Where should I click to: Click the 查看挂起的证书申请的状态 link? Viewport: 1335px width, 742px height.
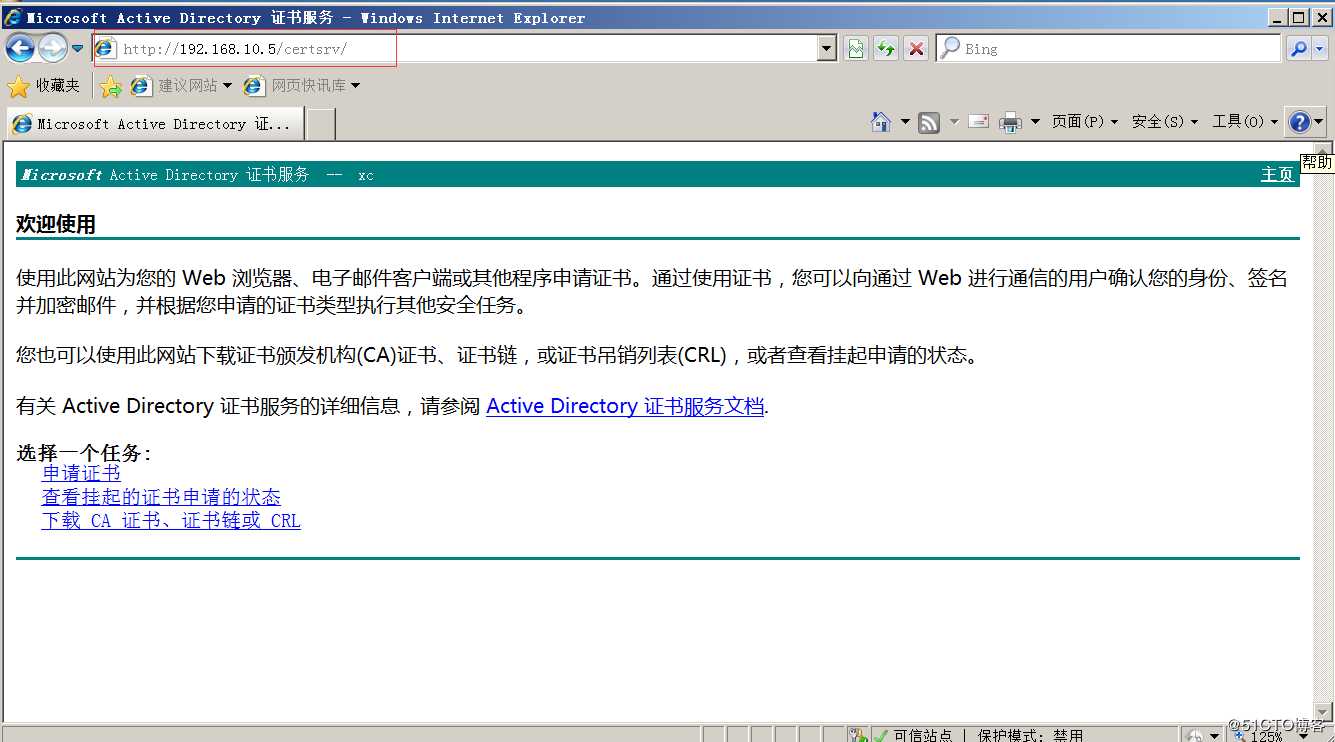click(161, 497)
